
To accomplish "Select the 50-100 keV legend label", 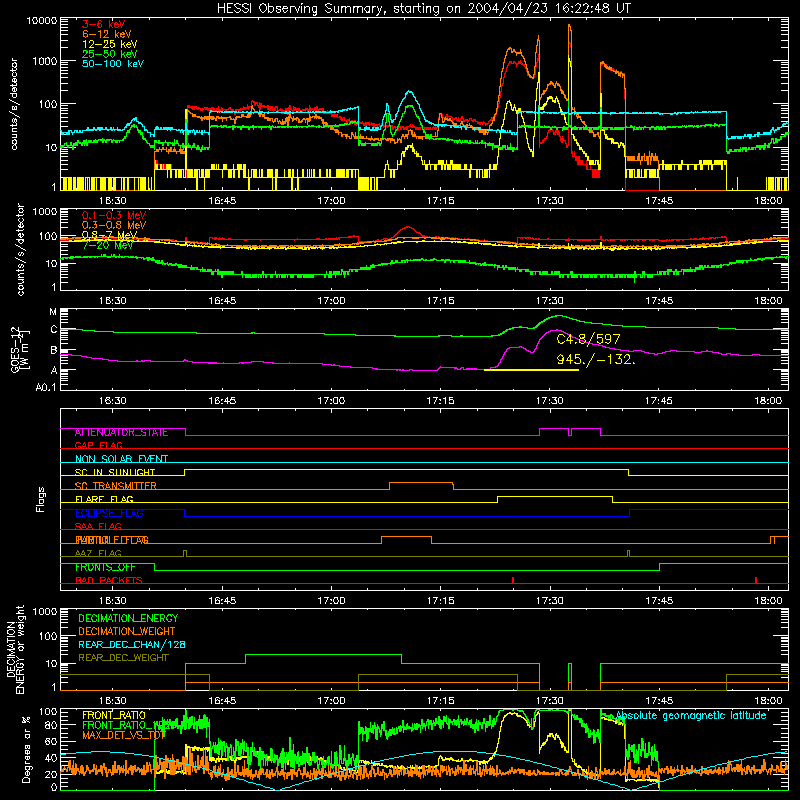I will [x=113, y=63].
